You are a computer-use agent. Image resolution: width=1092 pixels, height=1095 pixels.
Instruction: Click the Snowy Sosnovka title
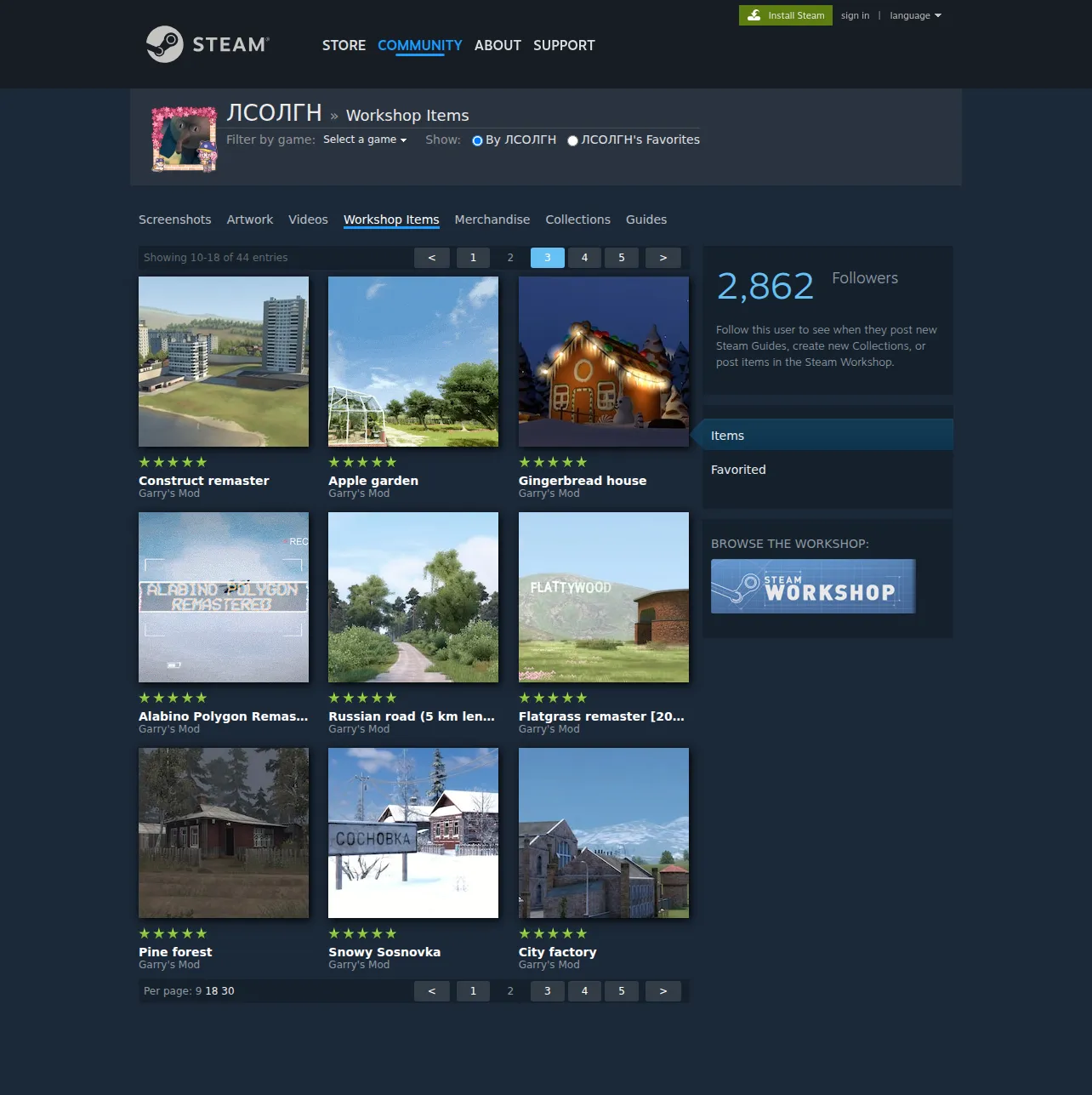384,952
